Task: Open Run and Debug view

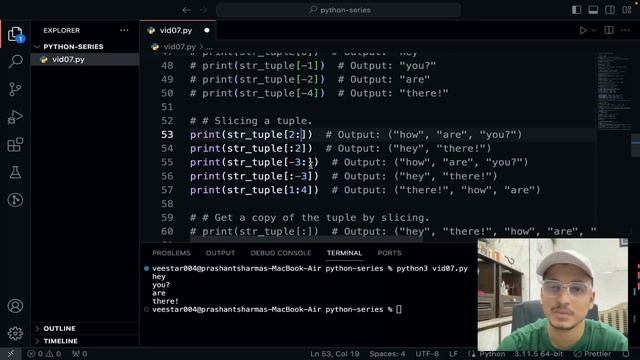Action: (x=15, y=117)
